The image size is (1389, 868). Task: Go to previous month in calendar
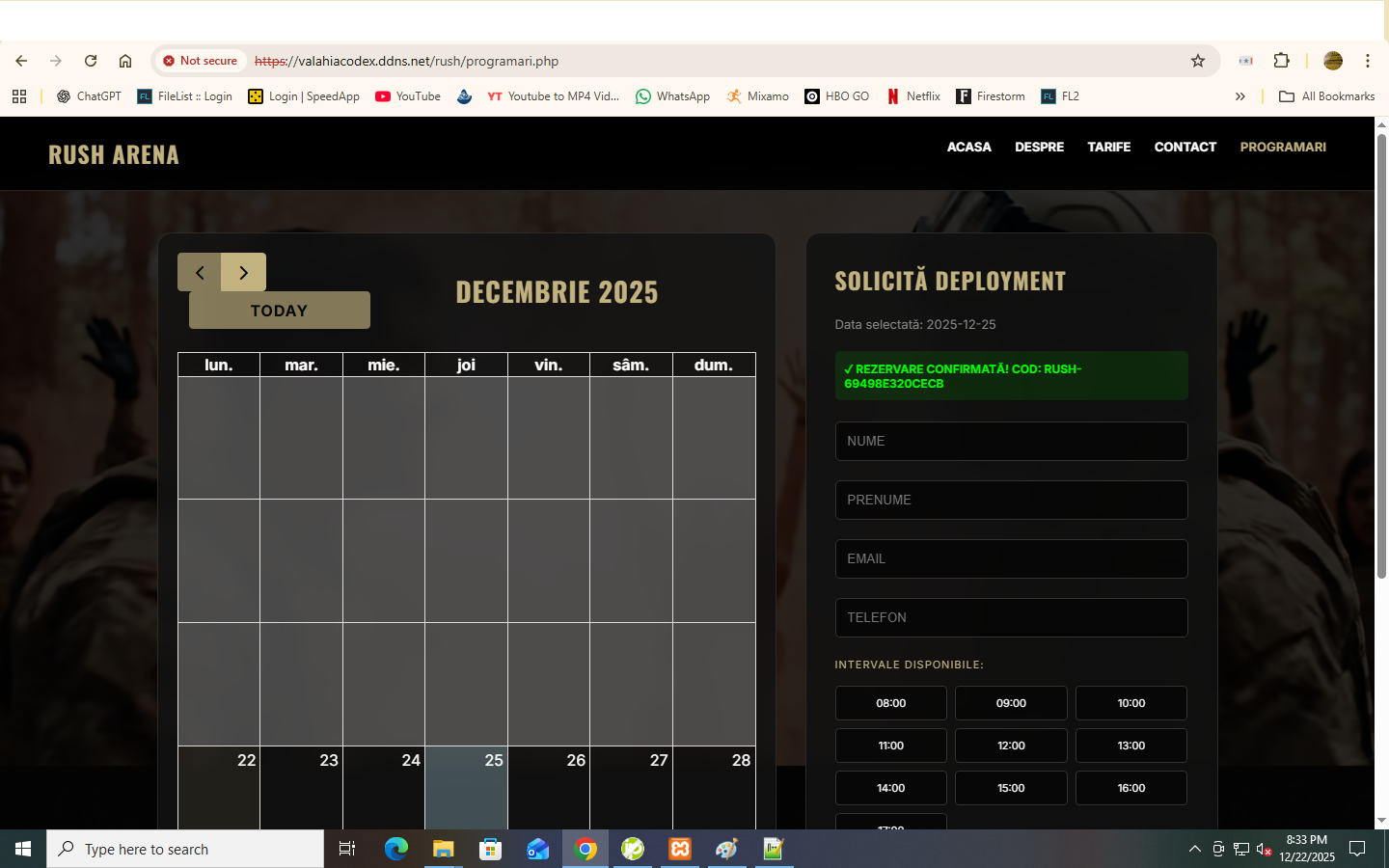[200, 273]
